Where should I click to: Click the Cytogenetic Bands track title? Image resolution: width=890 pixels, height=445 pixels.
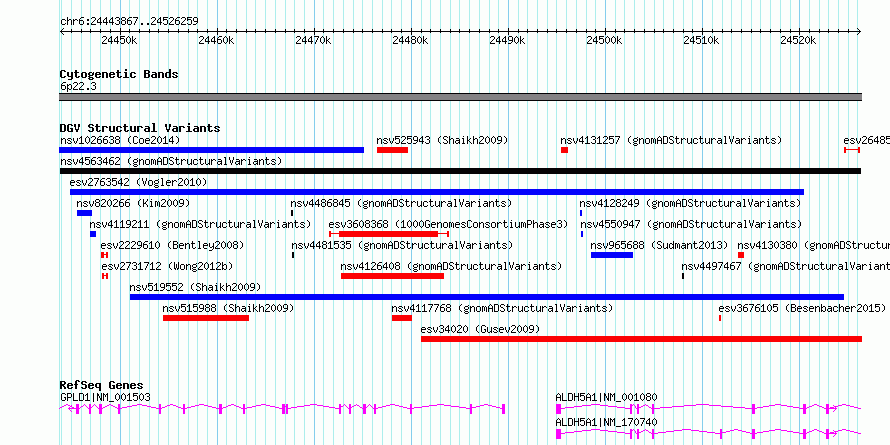pos(119,74)
